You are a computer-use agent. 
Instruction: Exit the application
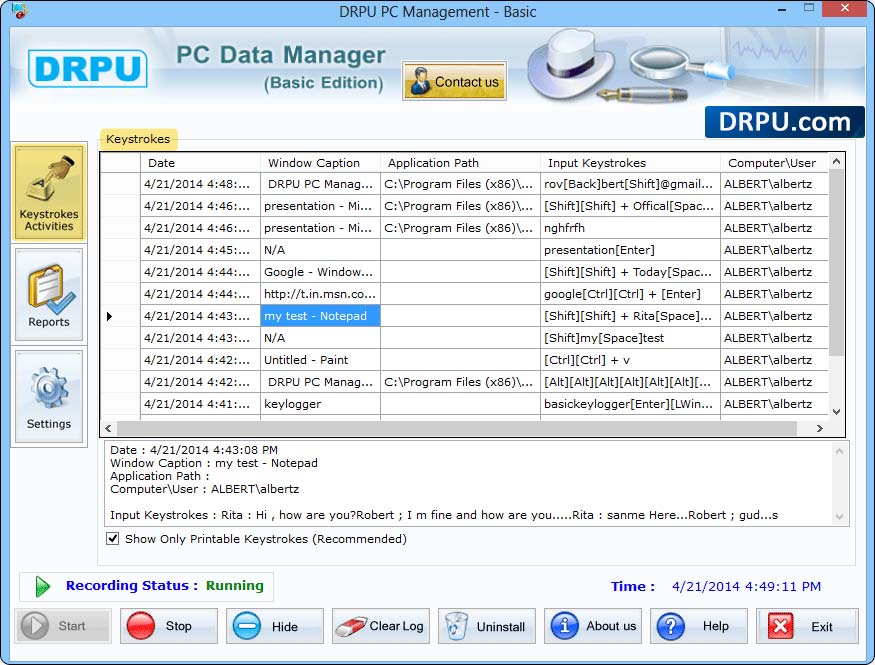tap(807, 626)
